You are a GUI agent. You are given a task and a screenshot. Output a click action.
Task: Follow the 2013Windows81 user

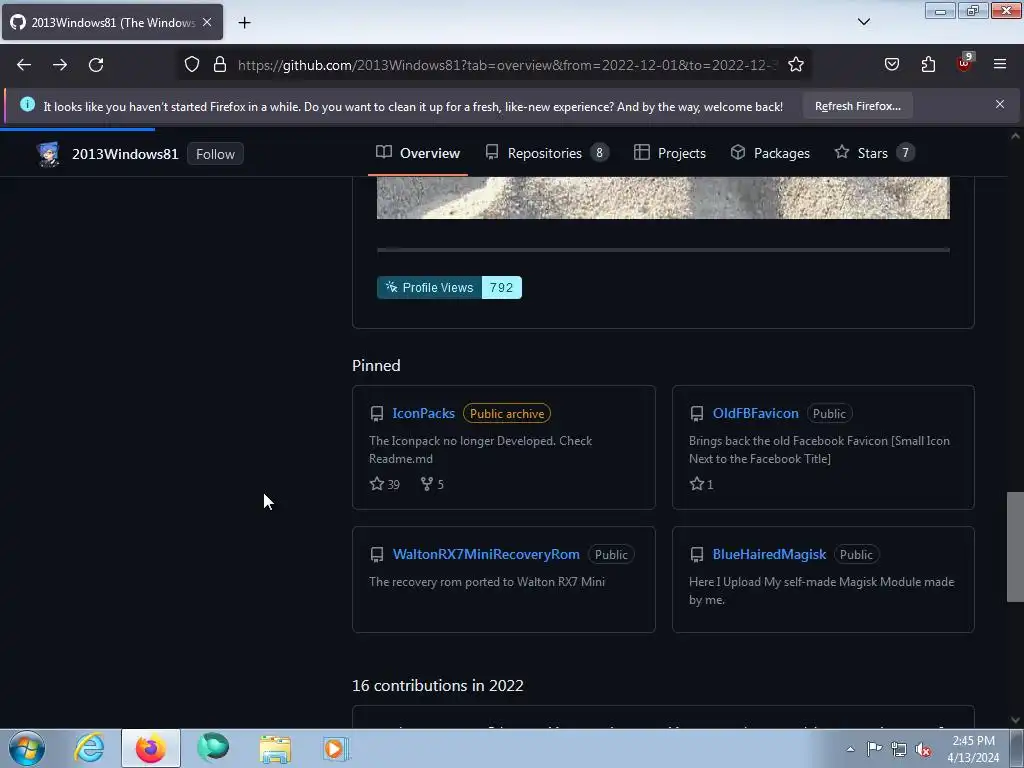click(x=216, y=154)
